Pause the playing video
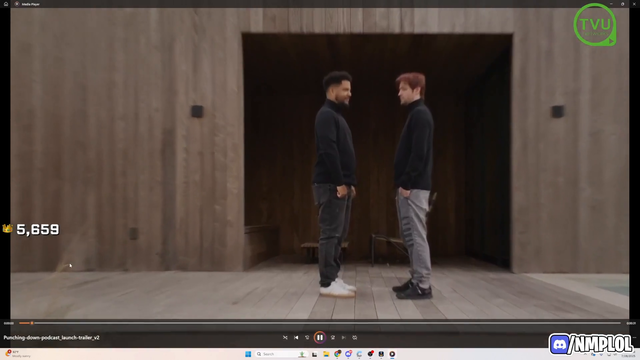This screenshot has width=640, height=360. click(320, 338)
